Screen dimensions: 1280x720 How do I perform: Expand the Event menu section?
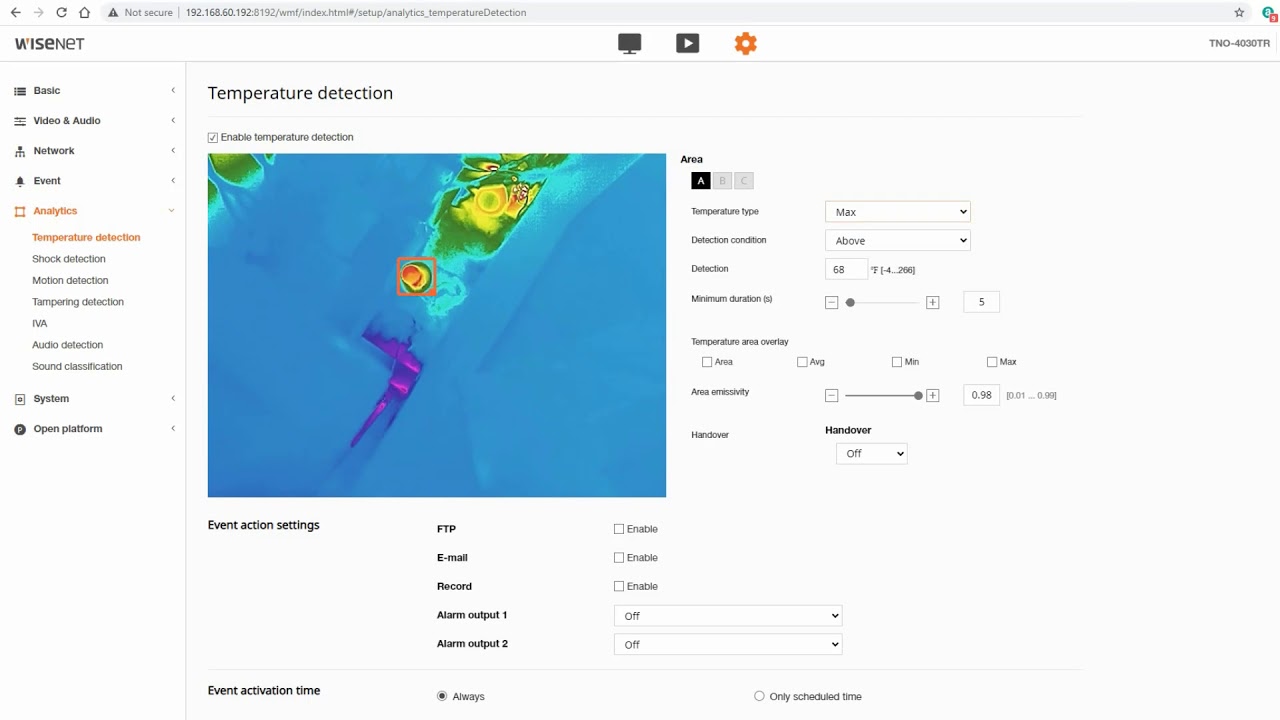point(173,181)
